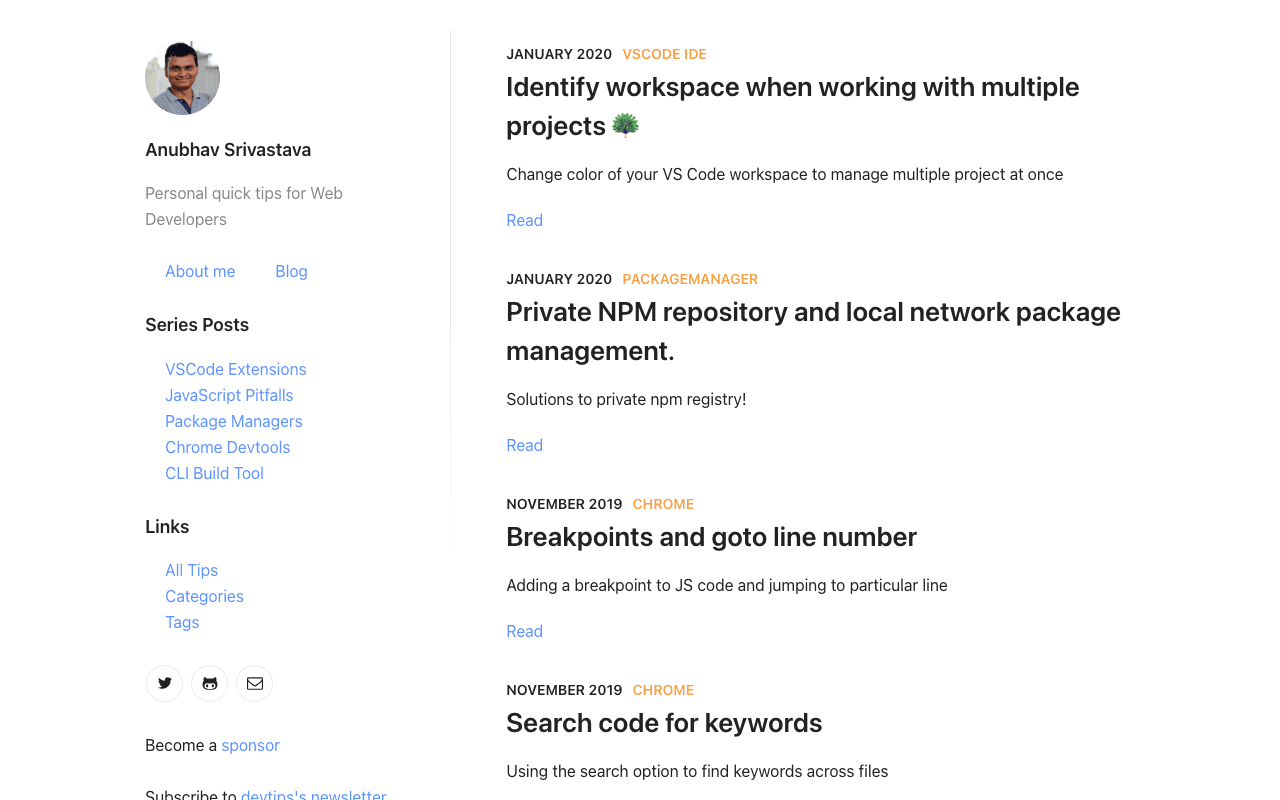Image resolution: width=1280 pixels, height=800 pixels.
Task: Go to the Blog page
Action: coord(291,271)
